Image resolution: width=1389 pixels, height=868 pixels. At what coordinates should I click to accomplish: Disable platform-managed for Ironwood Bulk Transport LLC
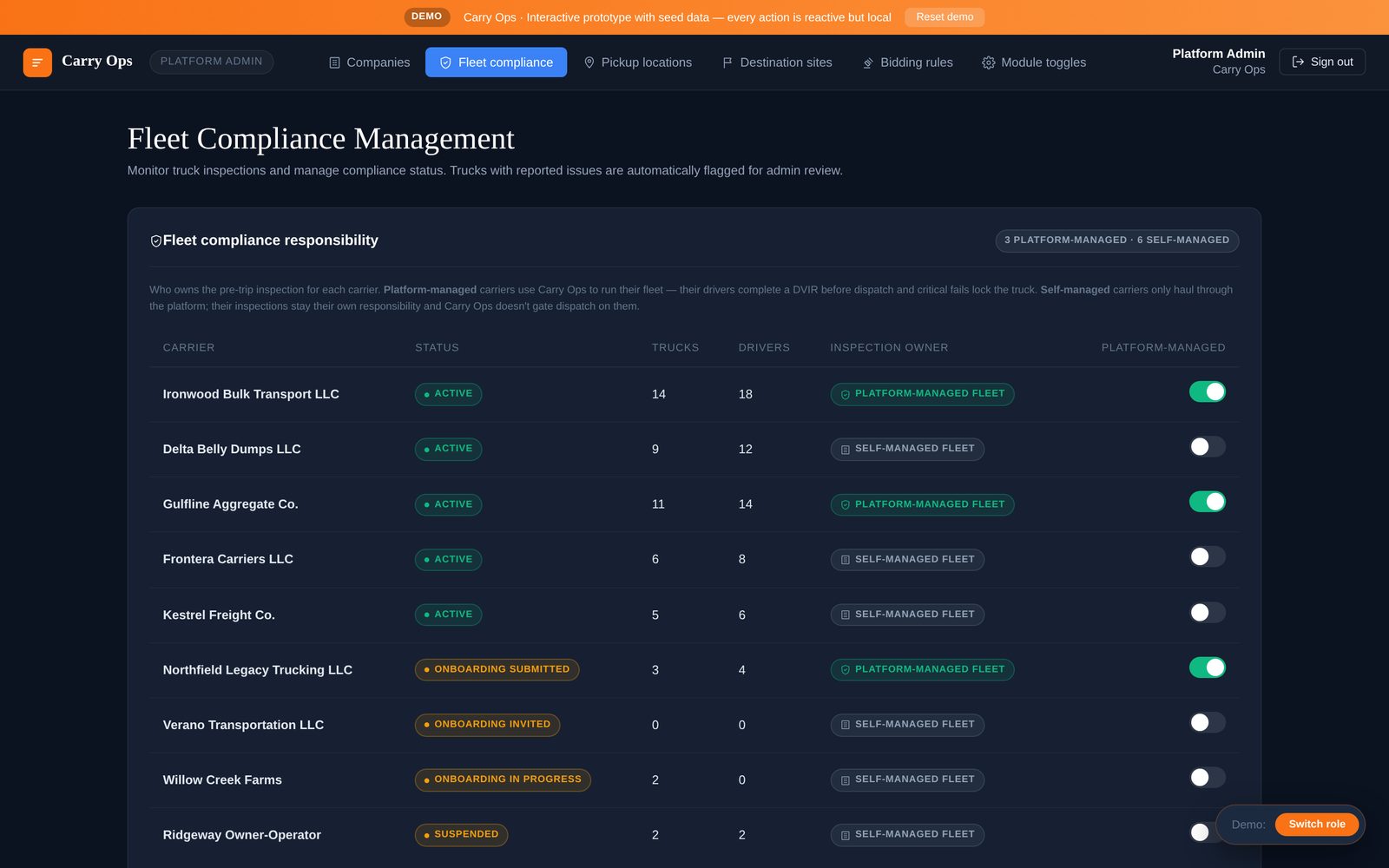[x=1207, y=391]
